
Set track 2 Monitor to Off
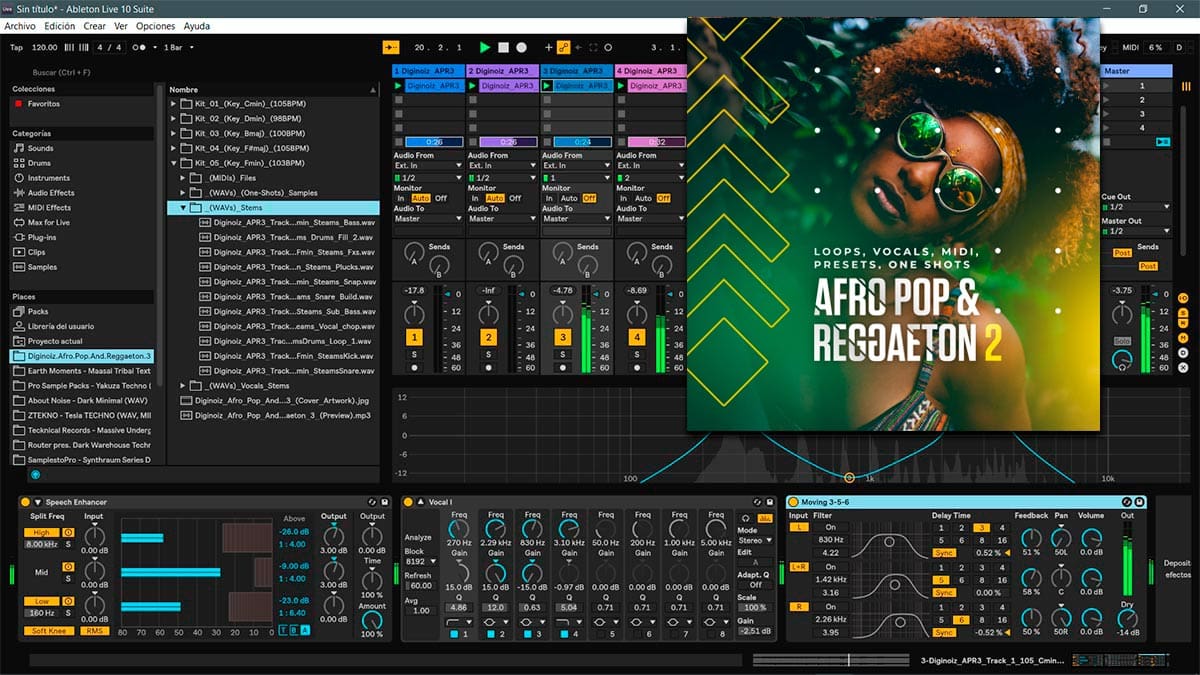516,198
